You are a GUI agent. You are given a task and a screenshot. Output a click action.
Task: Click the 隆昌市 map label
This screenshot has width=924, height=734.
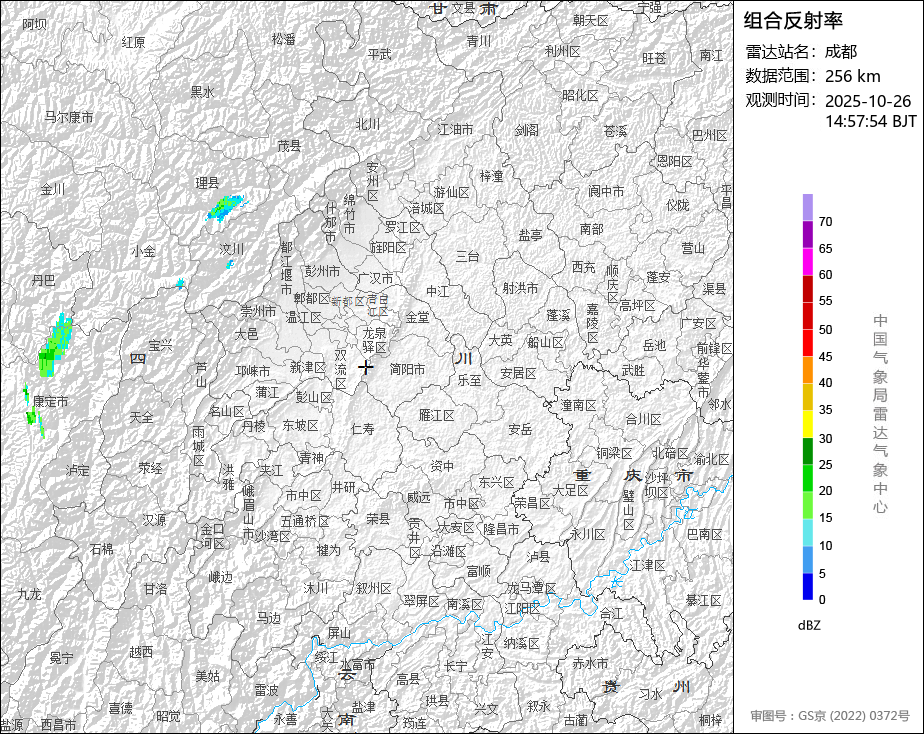click(x=501, y=529)
